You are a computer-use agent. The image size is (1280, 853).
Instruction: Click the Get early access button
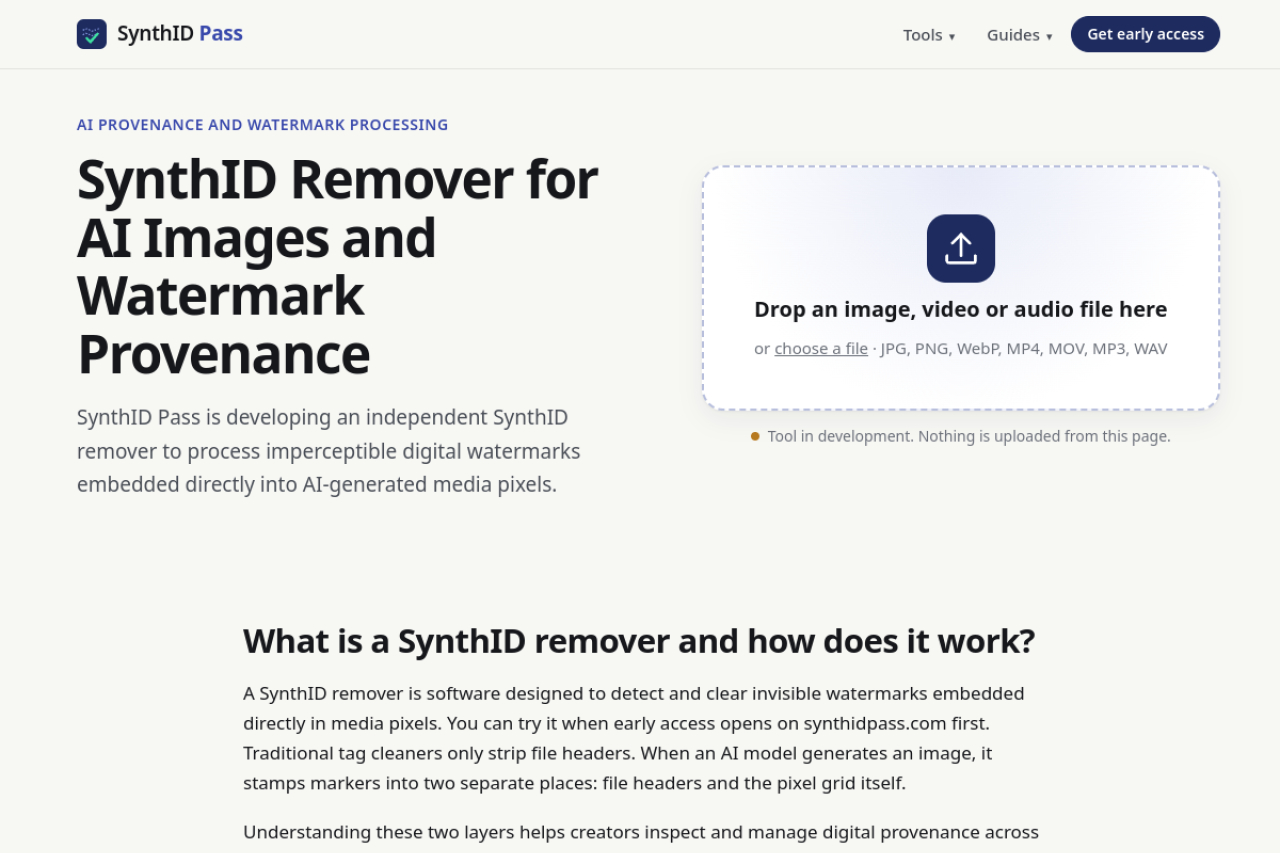coord(1145,34)
